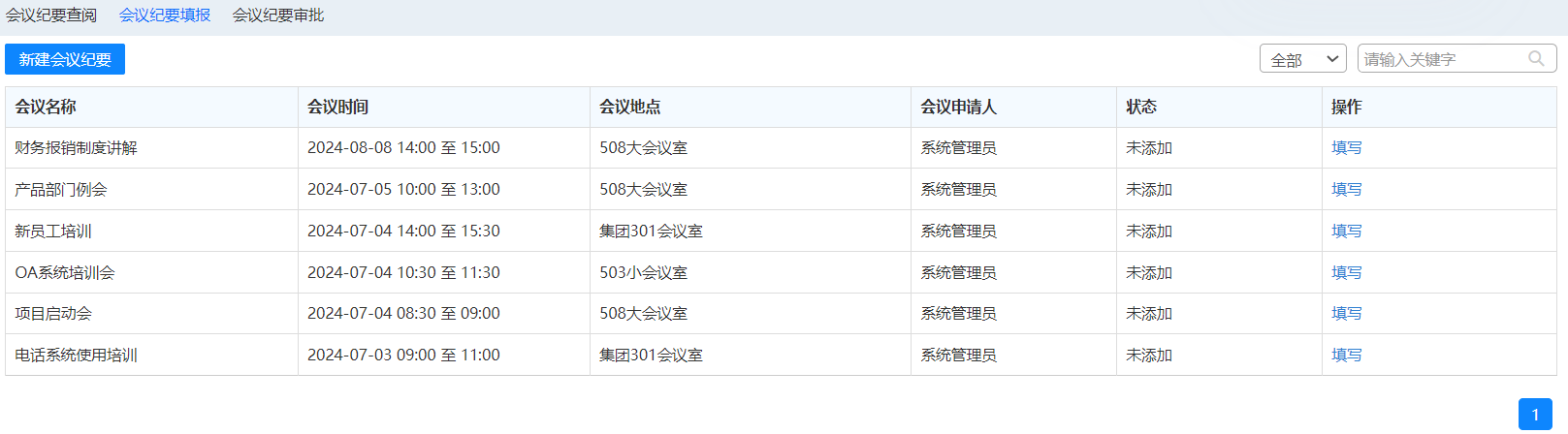Open the 全部 status filter dropdown

coord(1302,59)
